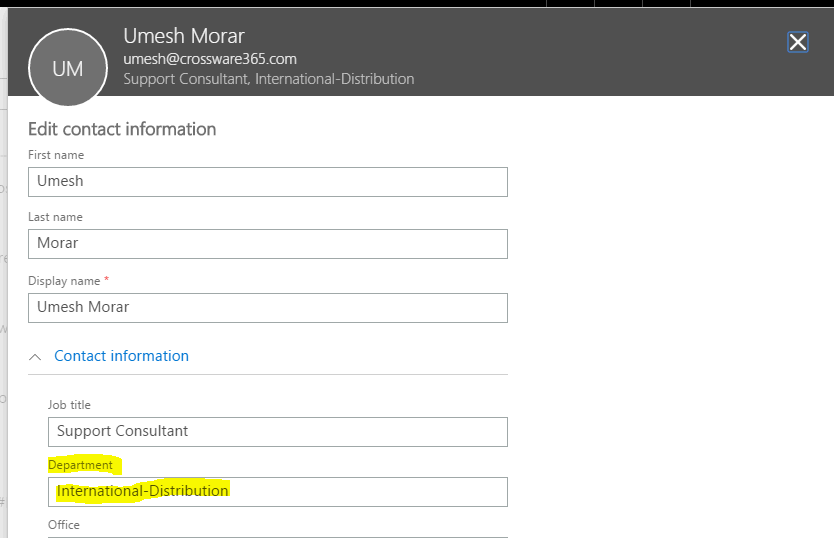834x538 pixels.
Task: Click the Display name label
Action: point(64,281)
